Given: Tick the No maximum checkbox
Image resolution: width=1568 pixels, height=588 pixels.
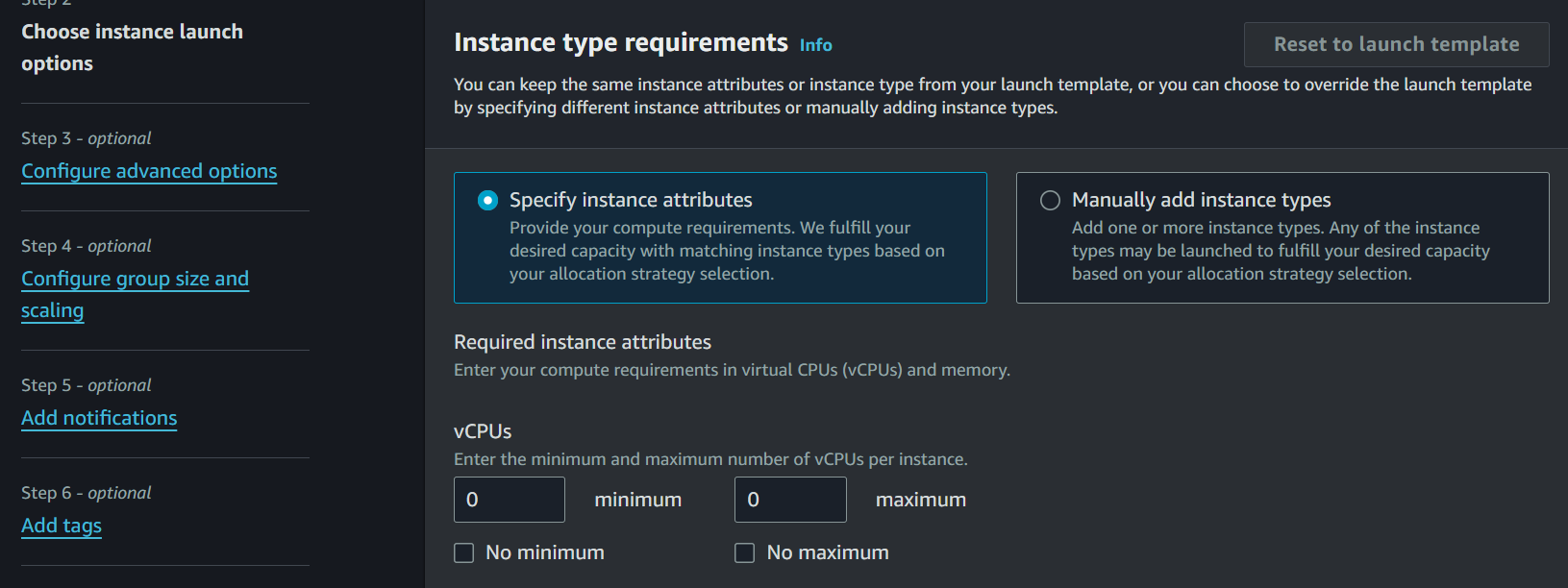Looking at the screenshot, I should coord(745,552).
